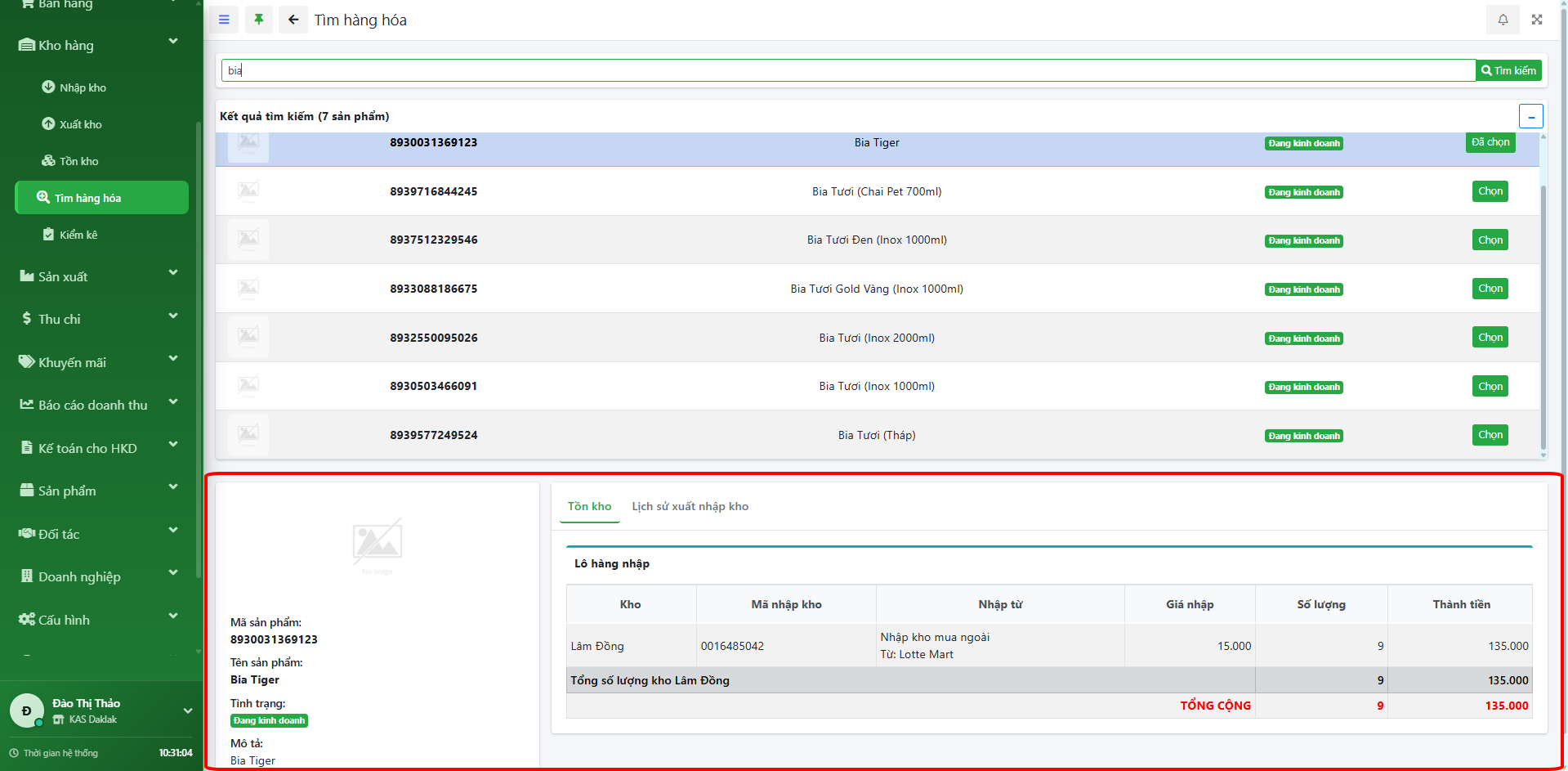Open the notification bell
Image resolution: width=1568 pixels, height=771 pixels.
click(x=1503, y=20)
